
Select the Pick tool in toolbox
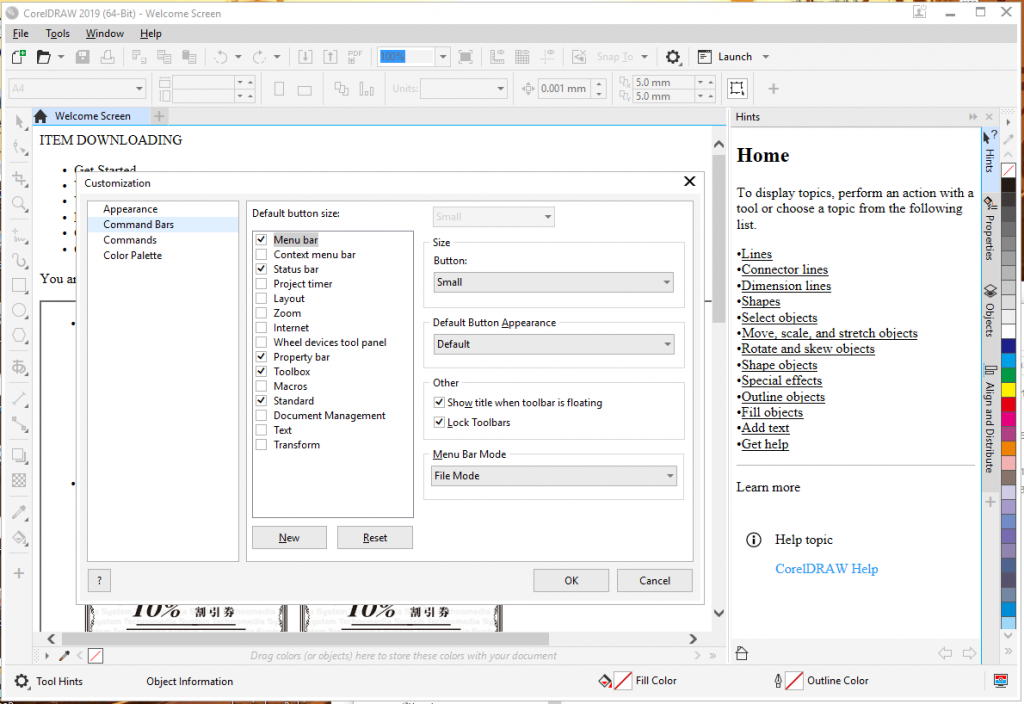(20, 121)
